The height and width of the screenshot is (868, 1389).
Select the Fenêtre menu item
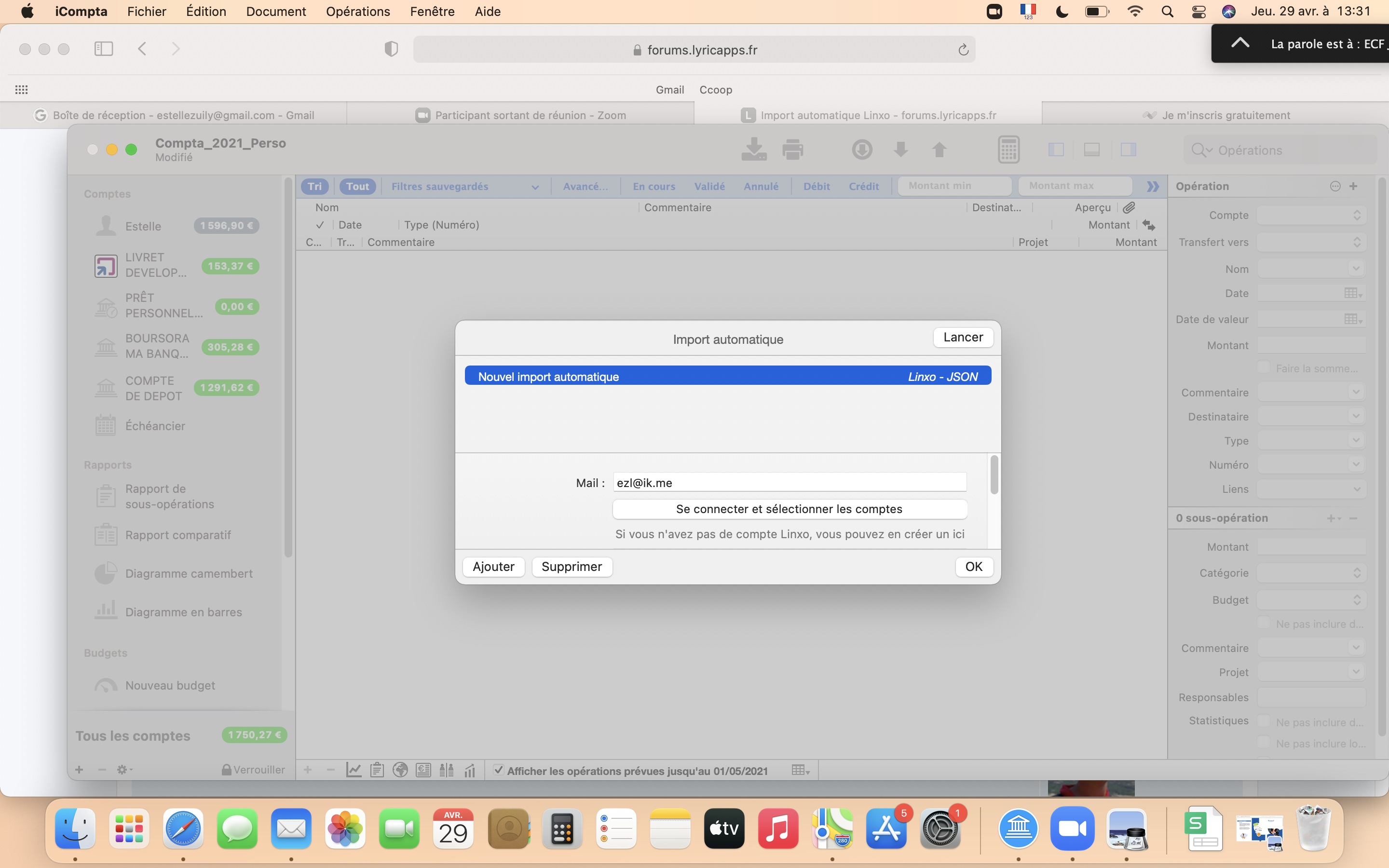(433, 11)
